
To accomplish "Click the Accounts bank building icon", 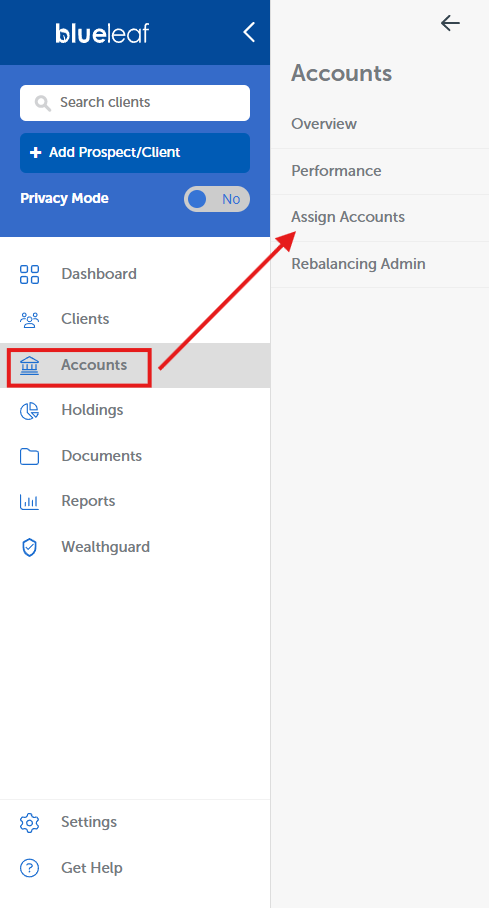I will [30, 365].
